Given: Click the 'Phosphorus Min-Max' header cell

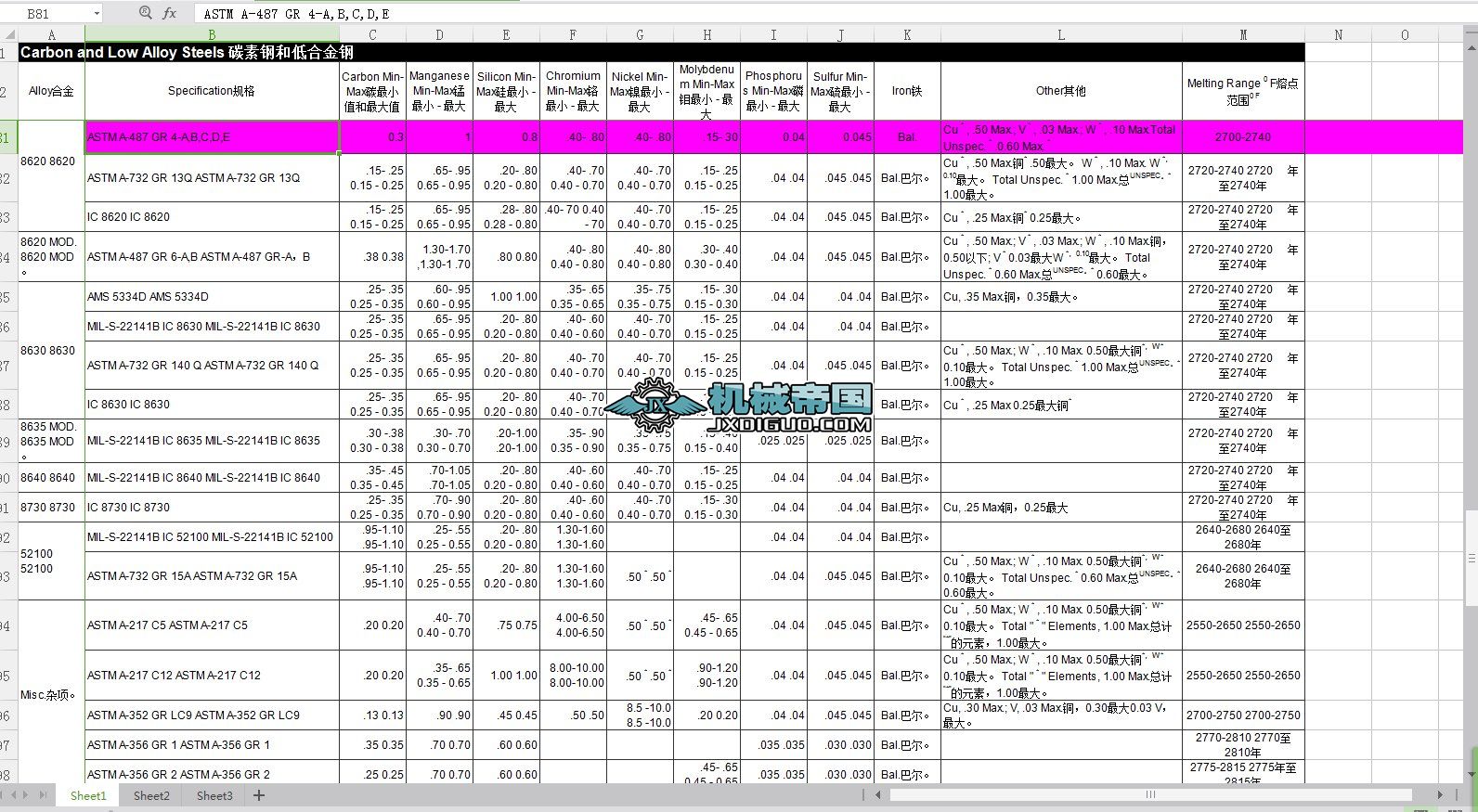Looking at the screenshot, I should [773, 91].
